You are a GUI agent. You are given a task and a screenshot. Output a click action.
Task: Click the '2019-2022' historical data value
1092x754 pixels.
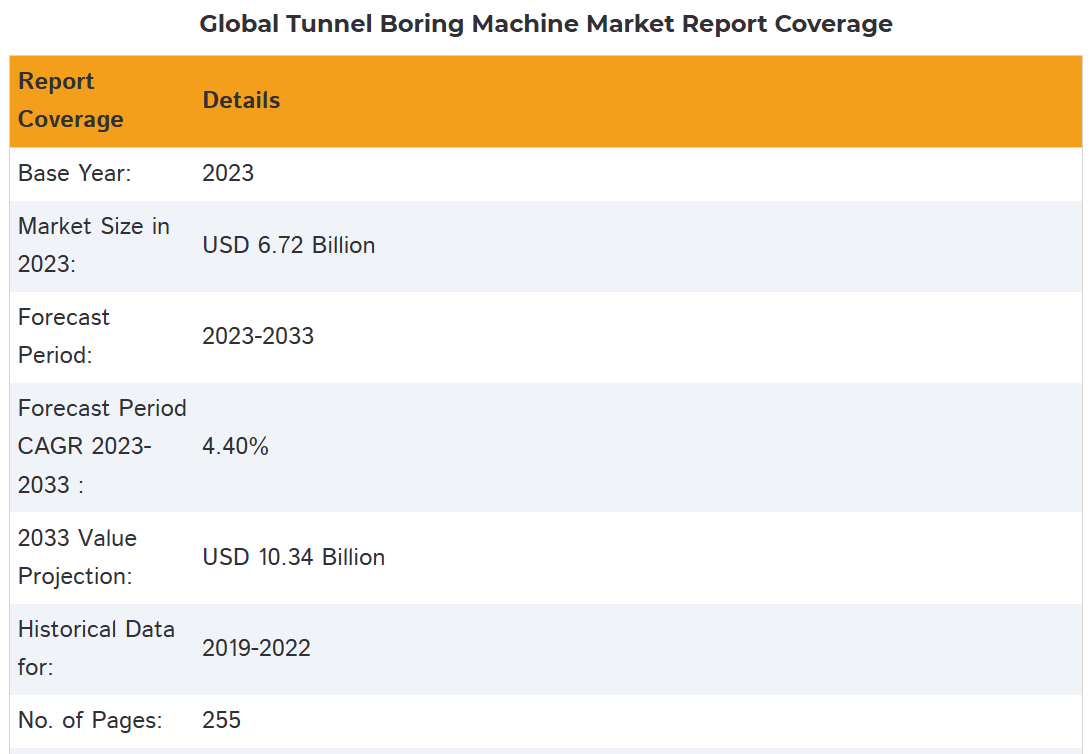point(256,648)
